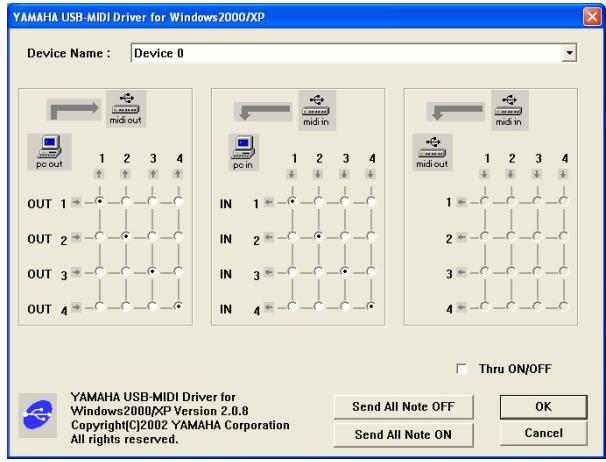Click Send All Note OFF button
606x462 pixels.
point(403,407)
